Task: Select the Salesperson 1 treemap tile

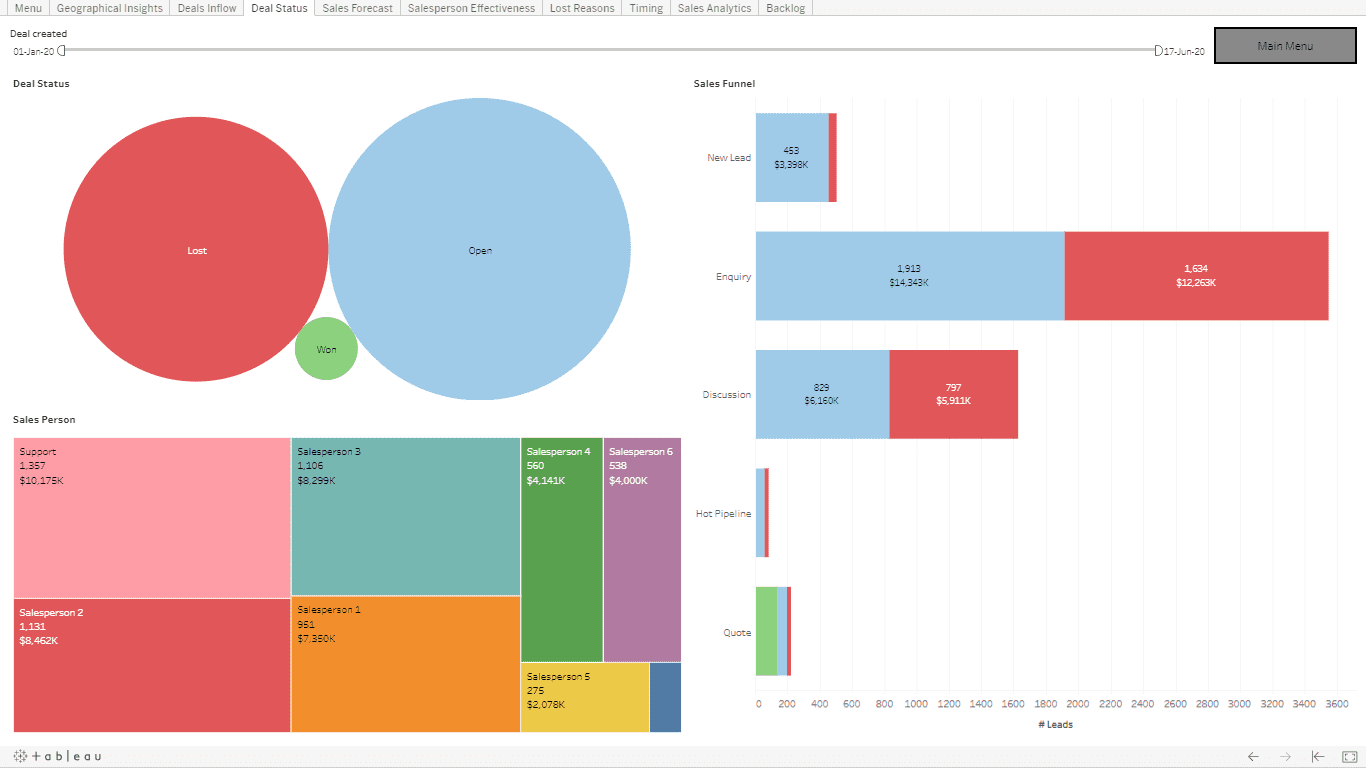Action: click(406, 664)
